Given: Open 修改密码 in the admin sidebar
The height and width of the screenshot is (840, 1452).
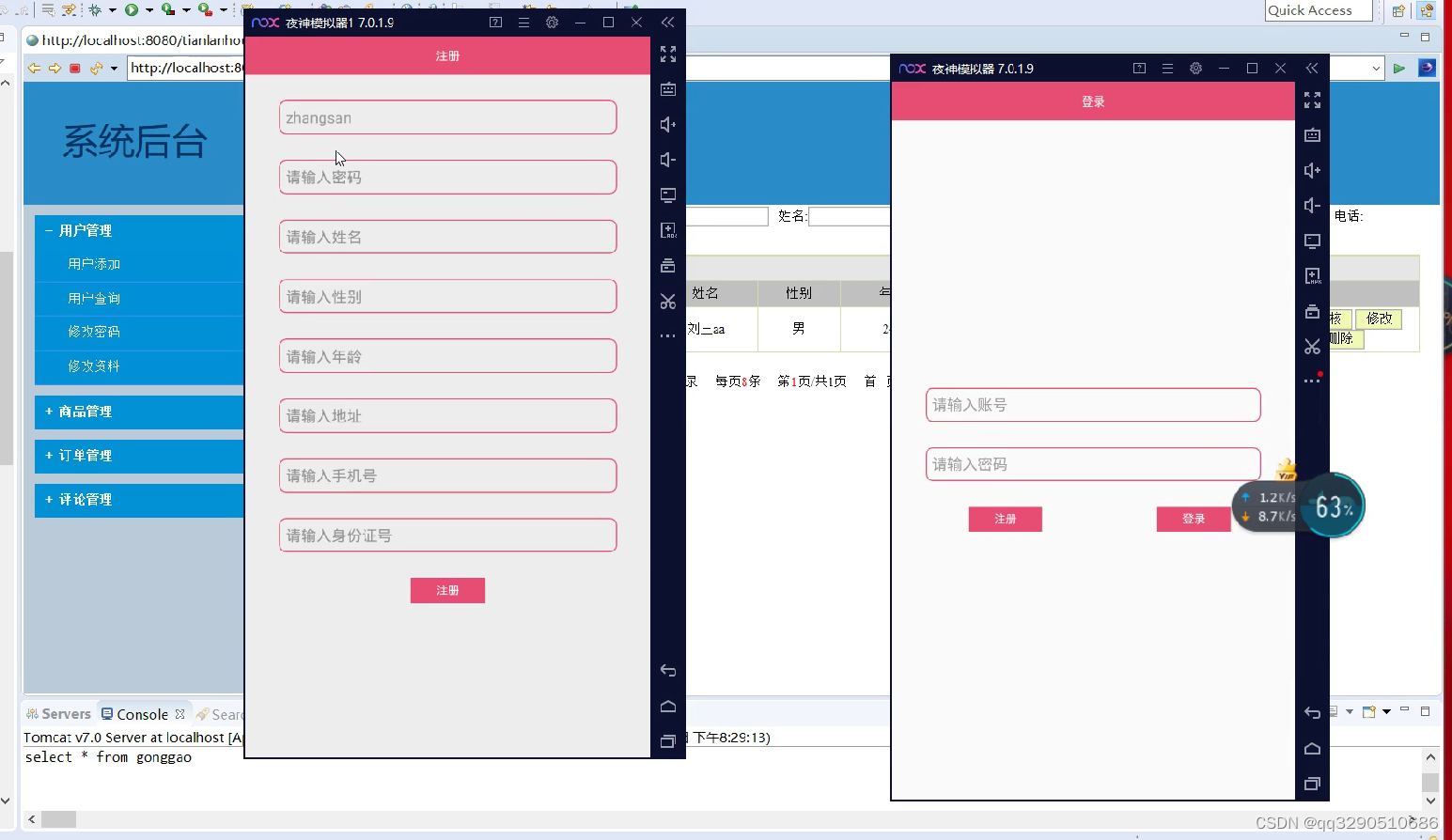Looking at the screenshot, I should 94,332.
